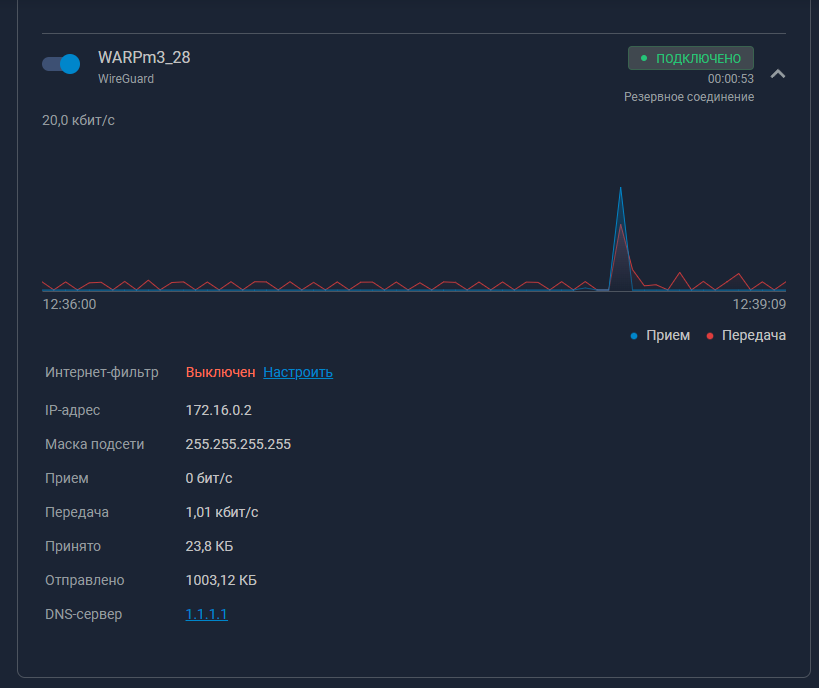
Task: Click the Передача legend label
Action: [x=753, y=335]
